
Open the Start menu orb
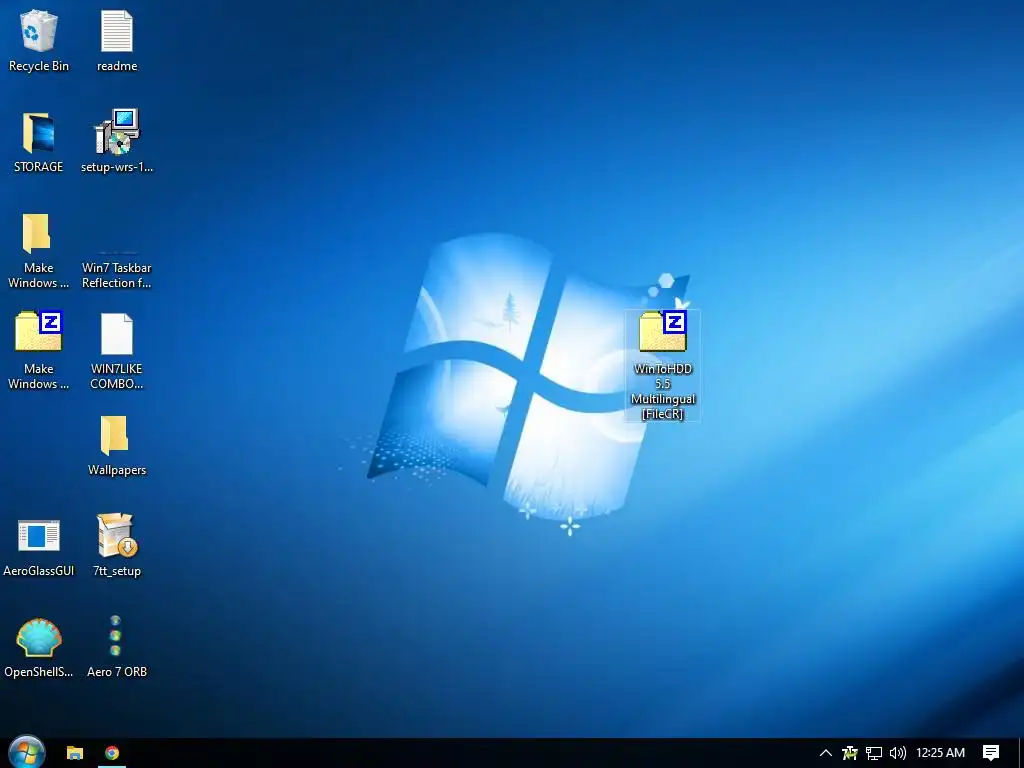(x=27, y=752)
